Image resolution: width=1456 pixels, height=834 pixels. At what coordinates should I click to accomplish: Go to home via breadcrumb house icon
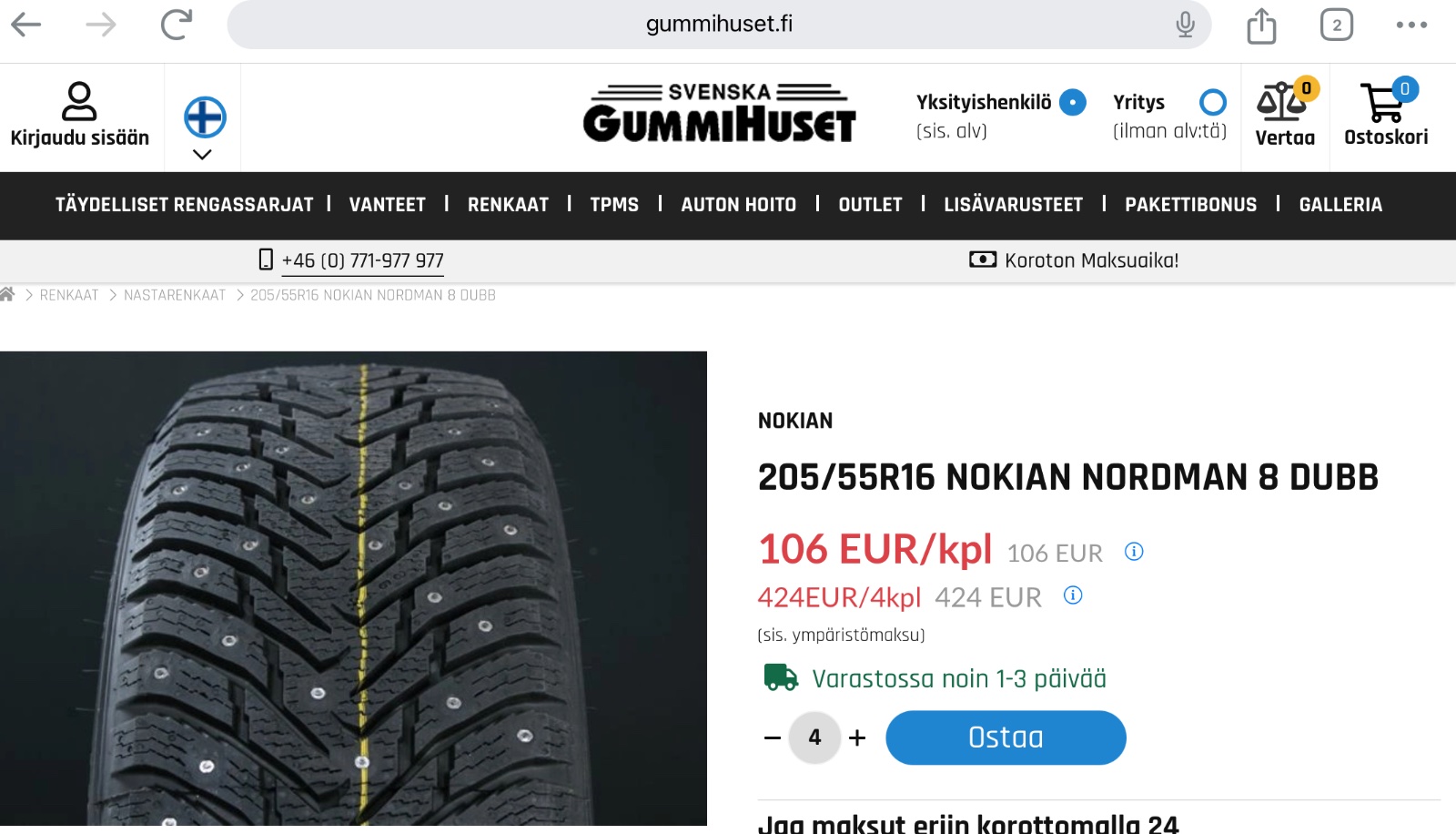7,294
